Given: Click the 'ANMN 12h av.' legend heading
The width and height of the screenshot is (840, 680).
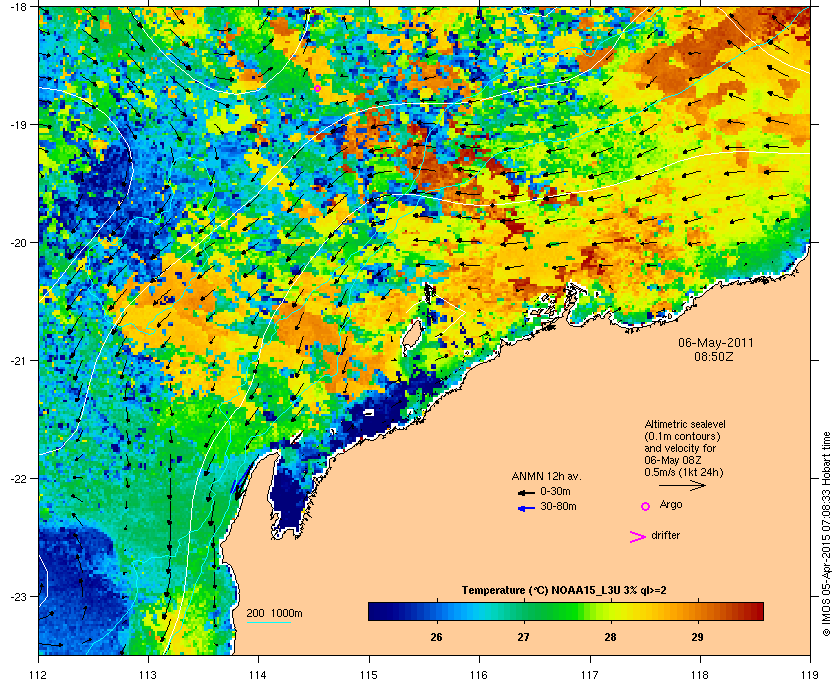Looking at the screenshot, I should (x=546, y=476).
